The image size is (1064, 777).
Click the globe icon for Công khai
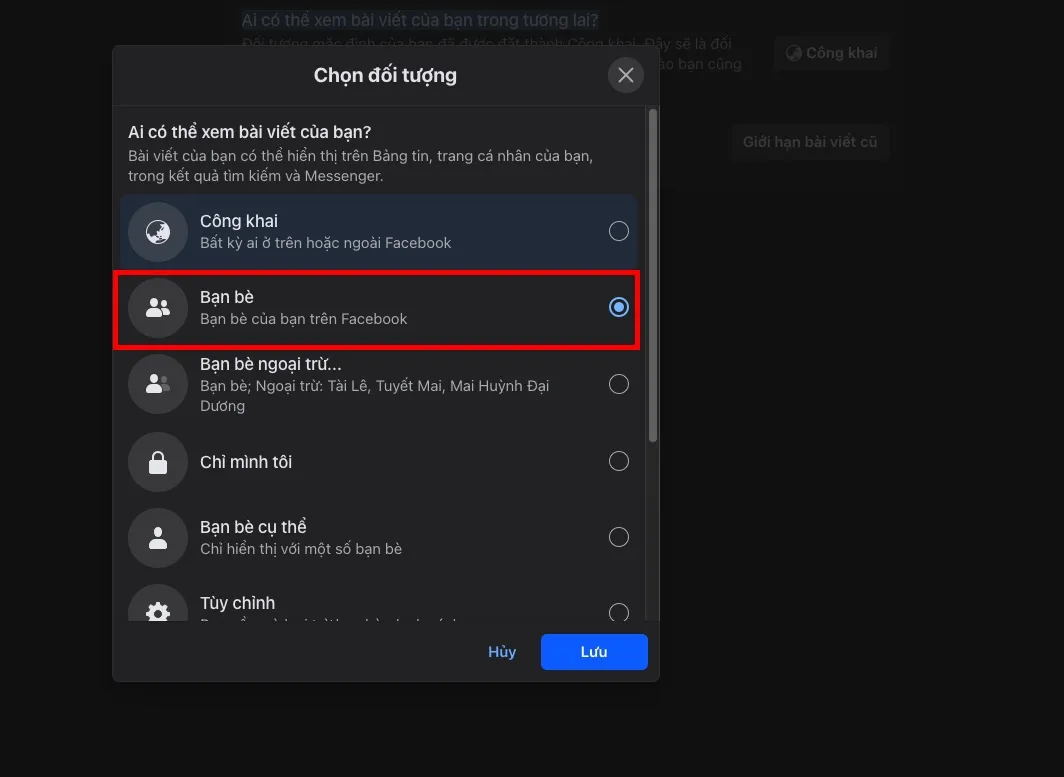158,232
